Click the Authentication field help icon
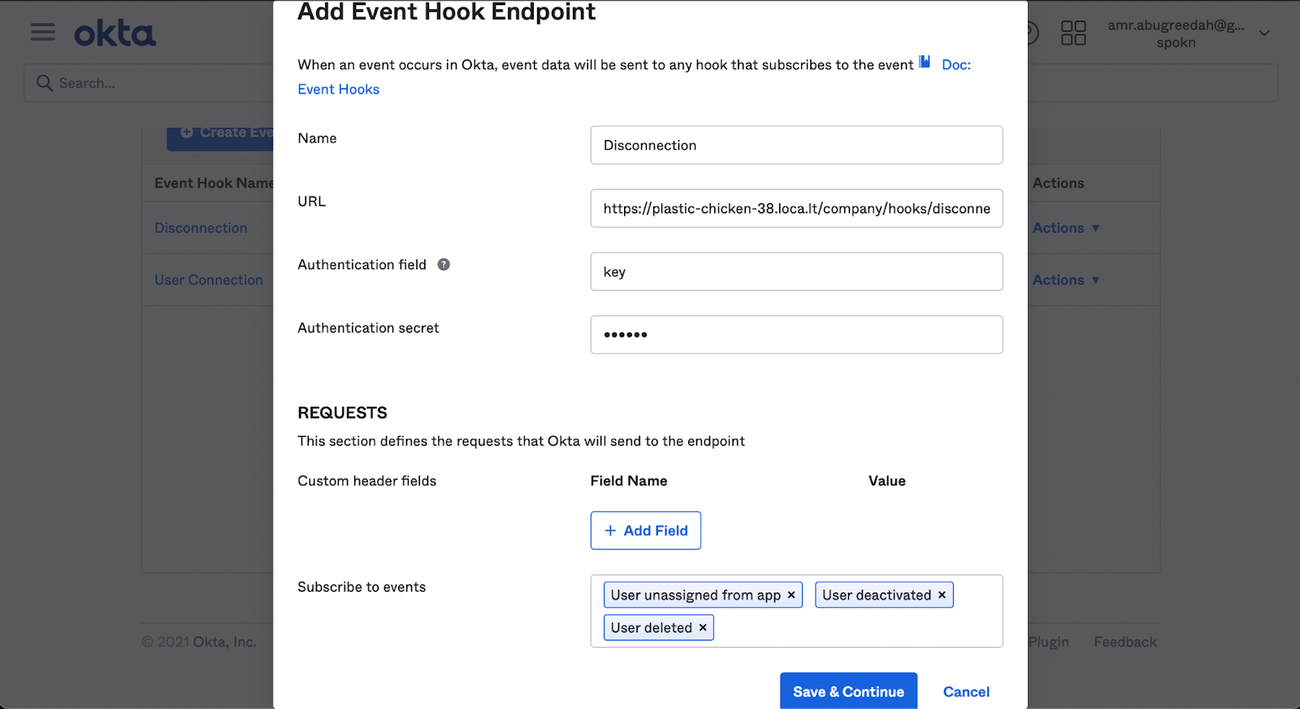The image size is (1300, 709). click(x=443, y=264)
